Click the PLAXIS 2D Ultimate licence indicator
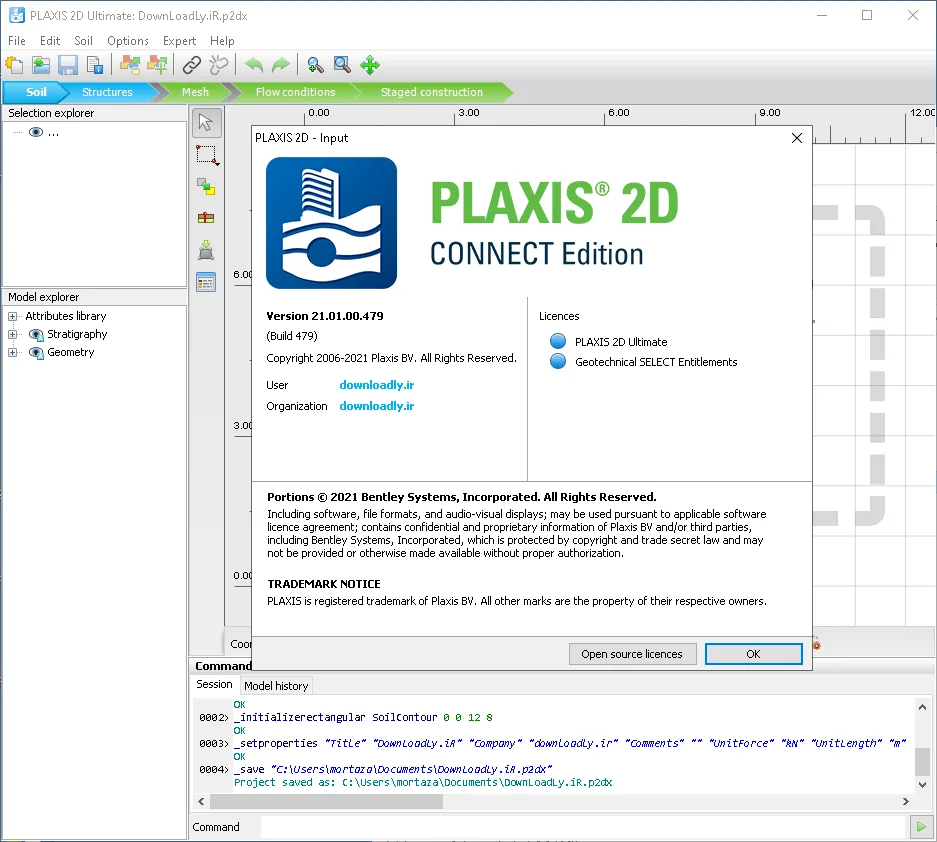 [558, 341]
